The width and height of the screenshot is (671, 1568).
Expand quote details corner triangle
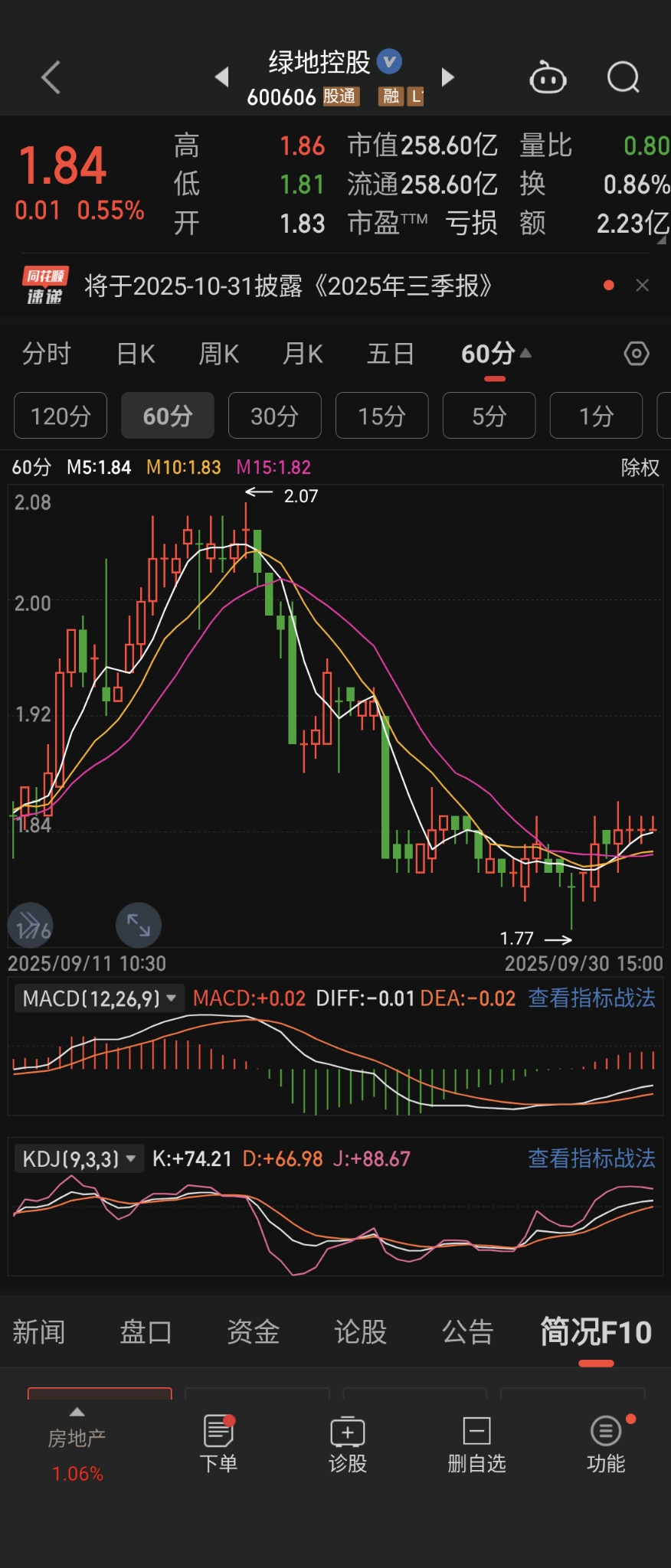662,240
